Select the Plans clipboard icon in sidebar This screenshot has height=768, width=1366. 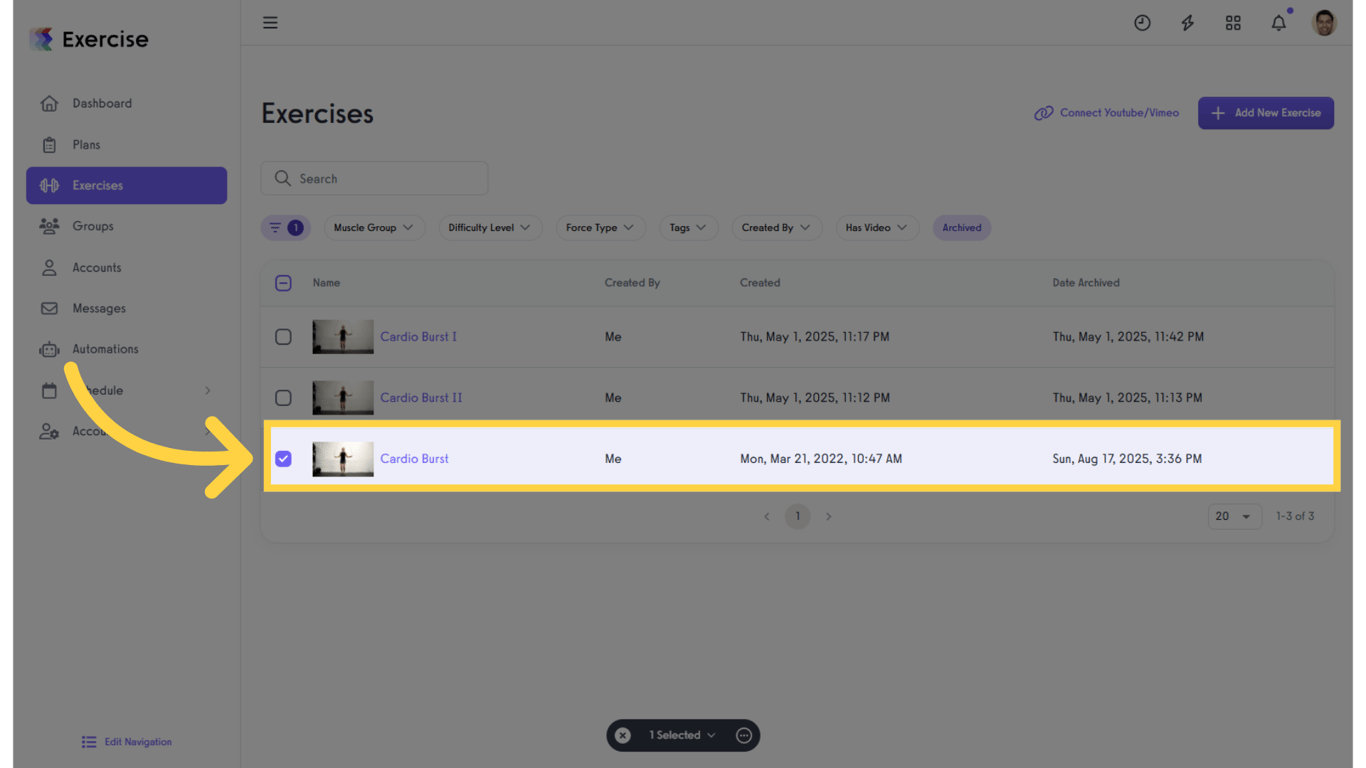point(49,144)
